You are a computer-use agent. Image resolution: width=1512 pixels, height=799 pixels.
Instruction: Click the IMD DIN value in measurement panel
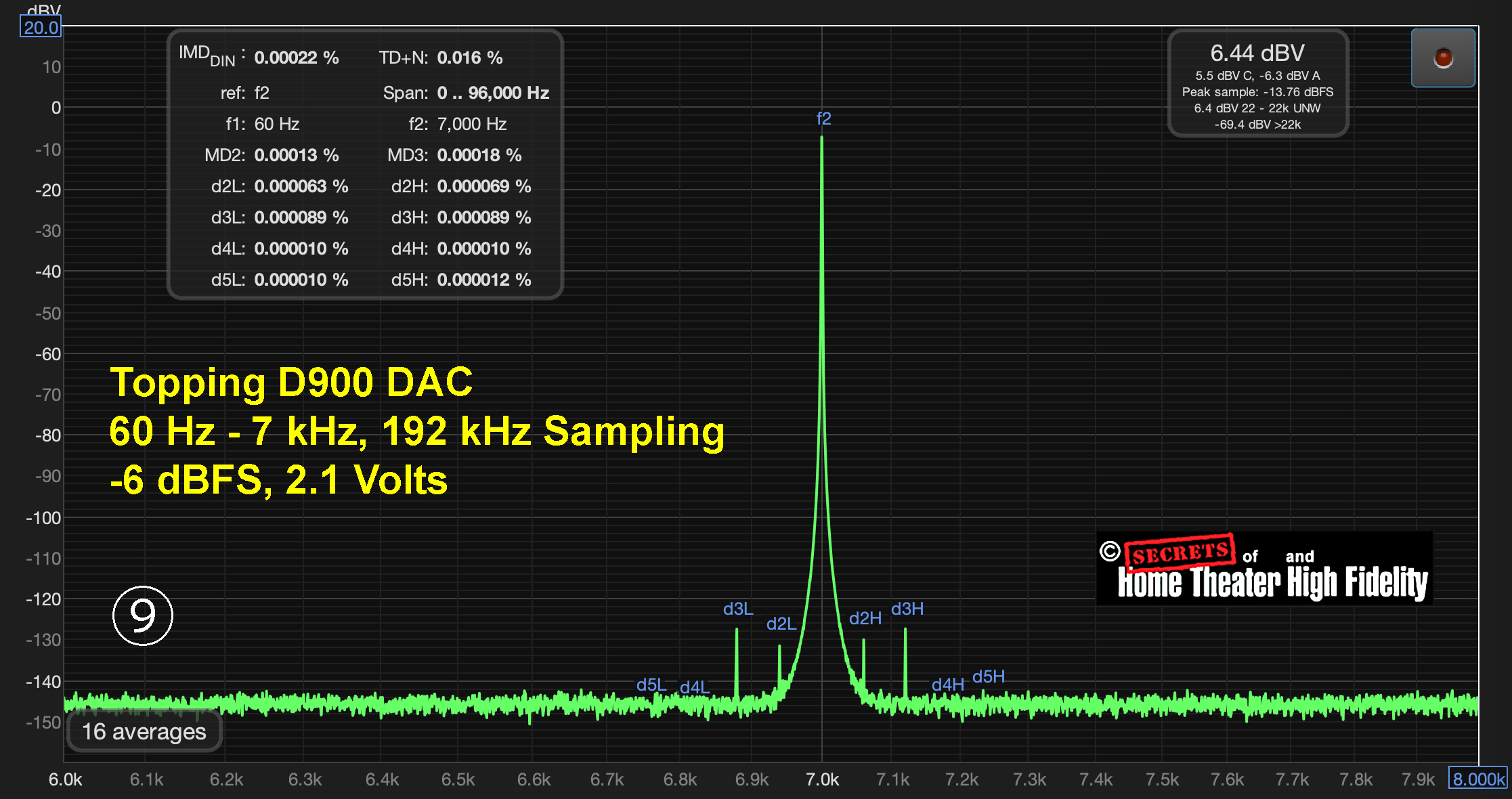296,58
